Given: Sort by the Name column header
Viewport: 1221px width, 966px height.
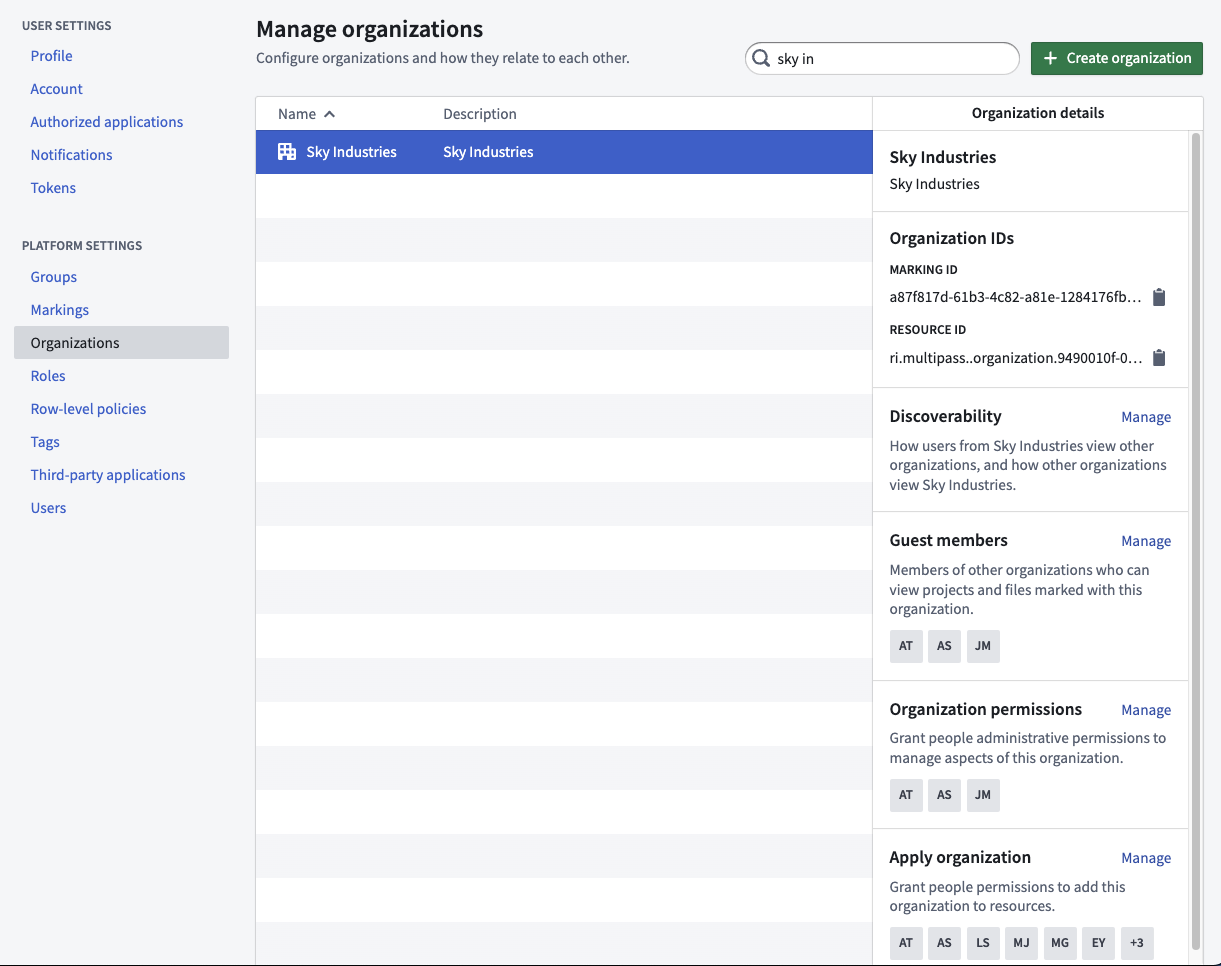Looking at the screenshot, I should pyautogui.click(x=297, y=114).
